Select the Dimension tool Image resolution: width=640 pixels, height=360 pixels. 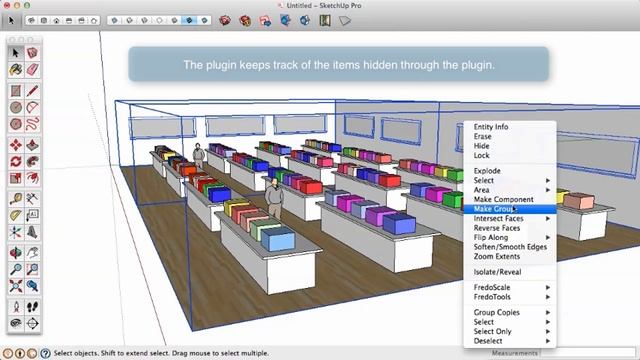point(32,199)
